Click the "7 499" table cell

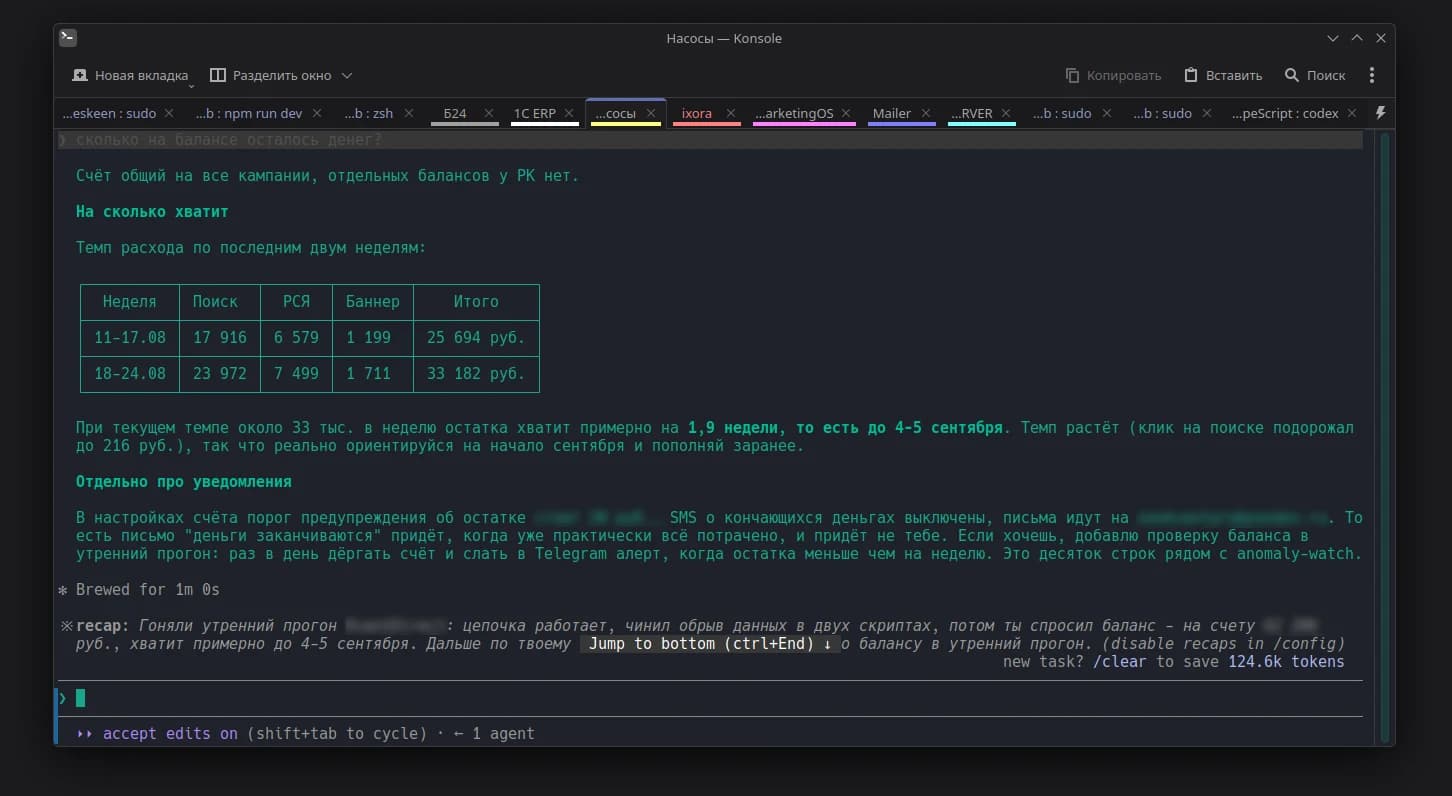296,373
